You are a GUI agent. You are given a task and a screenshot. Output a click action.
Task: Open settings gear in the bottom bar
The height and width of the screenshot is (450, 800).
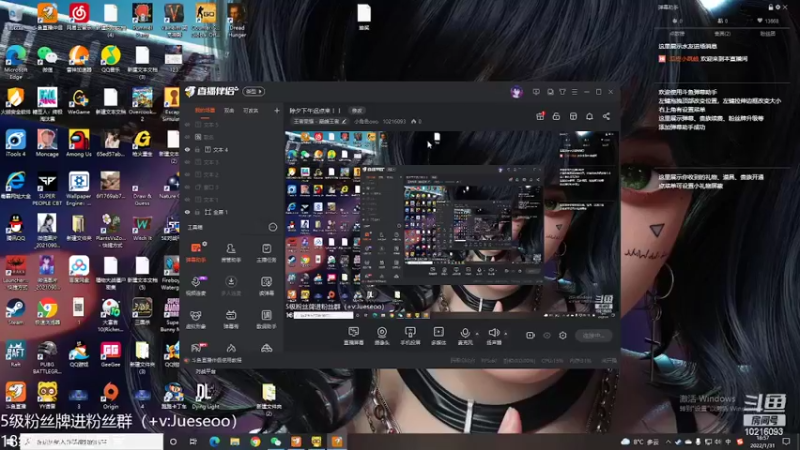pos(563,336)
